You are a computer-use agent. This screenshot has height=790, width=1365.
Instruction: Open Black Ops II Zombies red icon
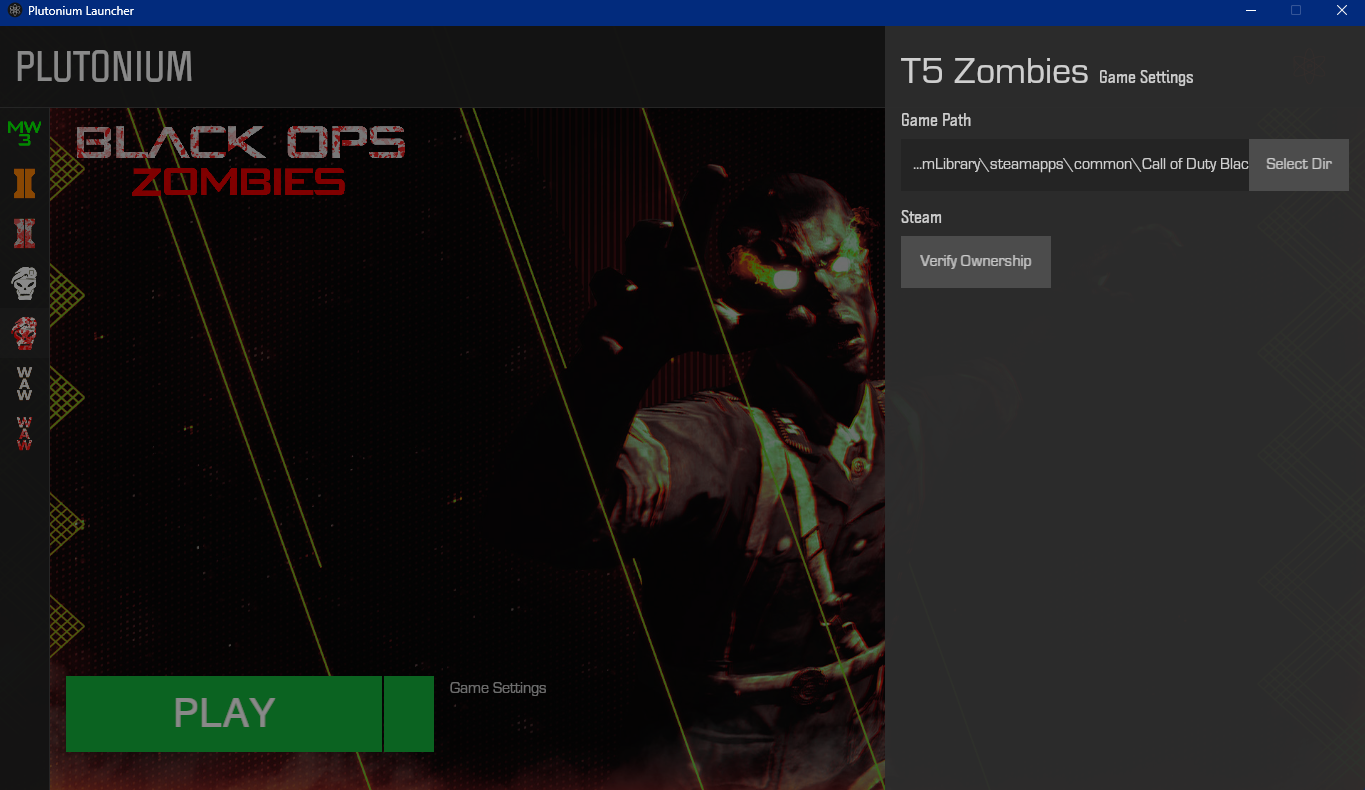24,233
